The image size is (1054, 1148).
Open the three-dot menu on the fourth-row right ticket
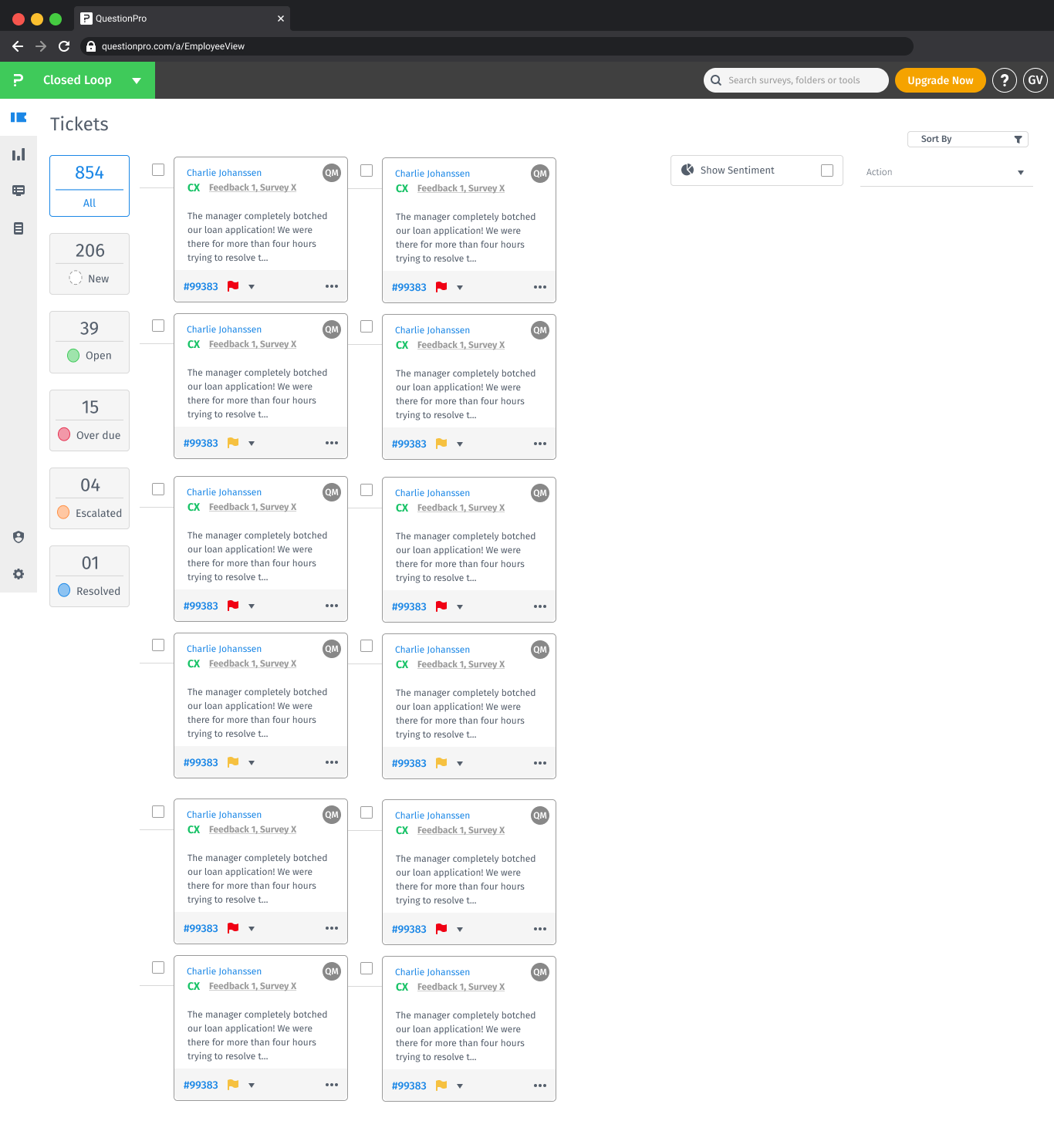click(x=540, y=763)
